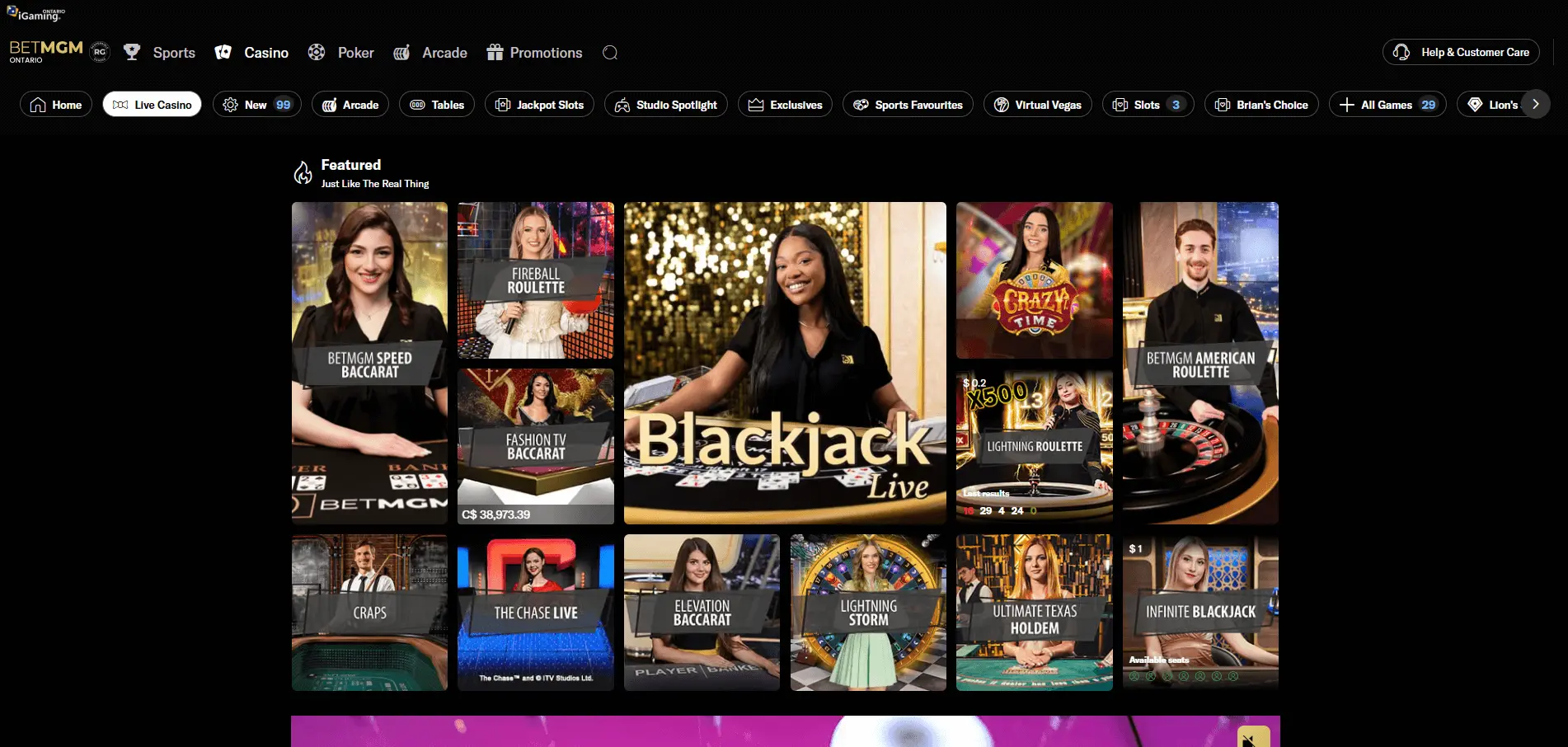Screen dimensions: 1568x747
Task: Click the RG responsible gaming badge
Action: 99,51
